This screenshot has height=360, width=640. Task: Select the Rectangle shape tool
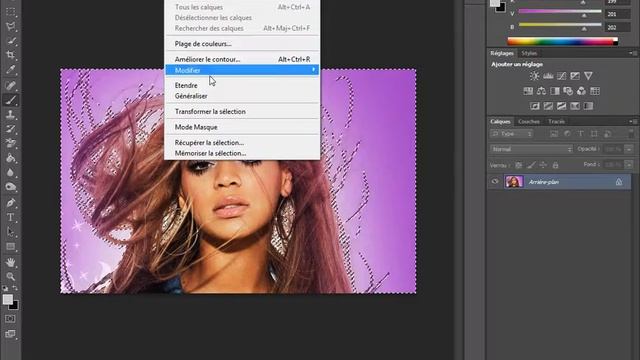point(11,247)
